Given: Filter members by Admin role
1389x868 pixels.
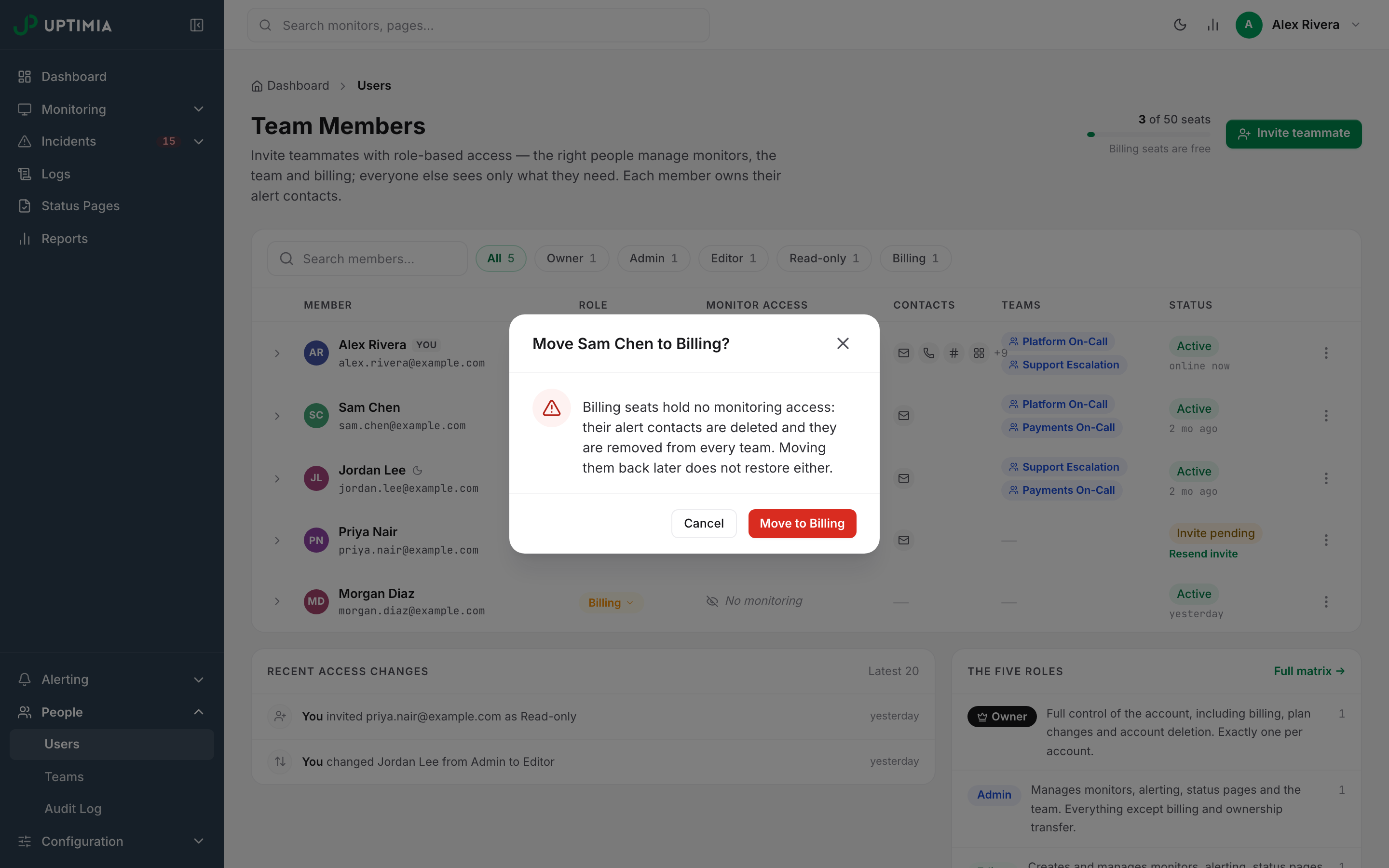Looking at the screenshot, I should tap(653, 258).
